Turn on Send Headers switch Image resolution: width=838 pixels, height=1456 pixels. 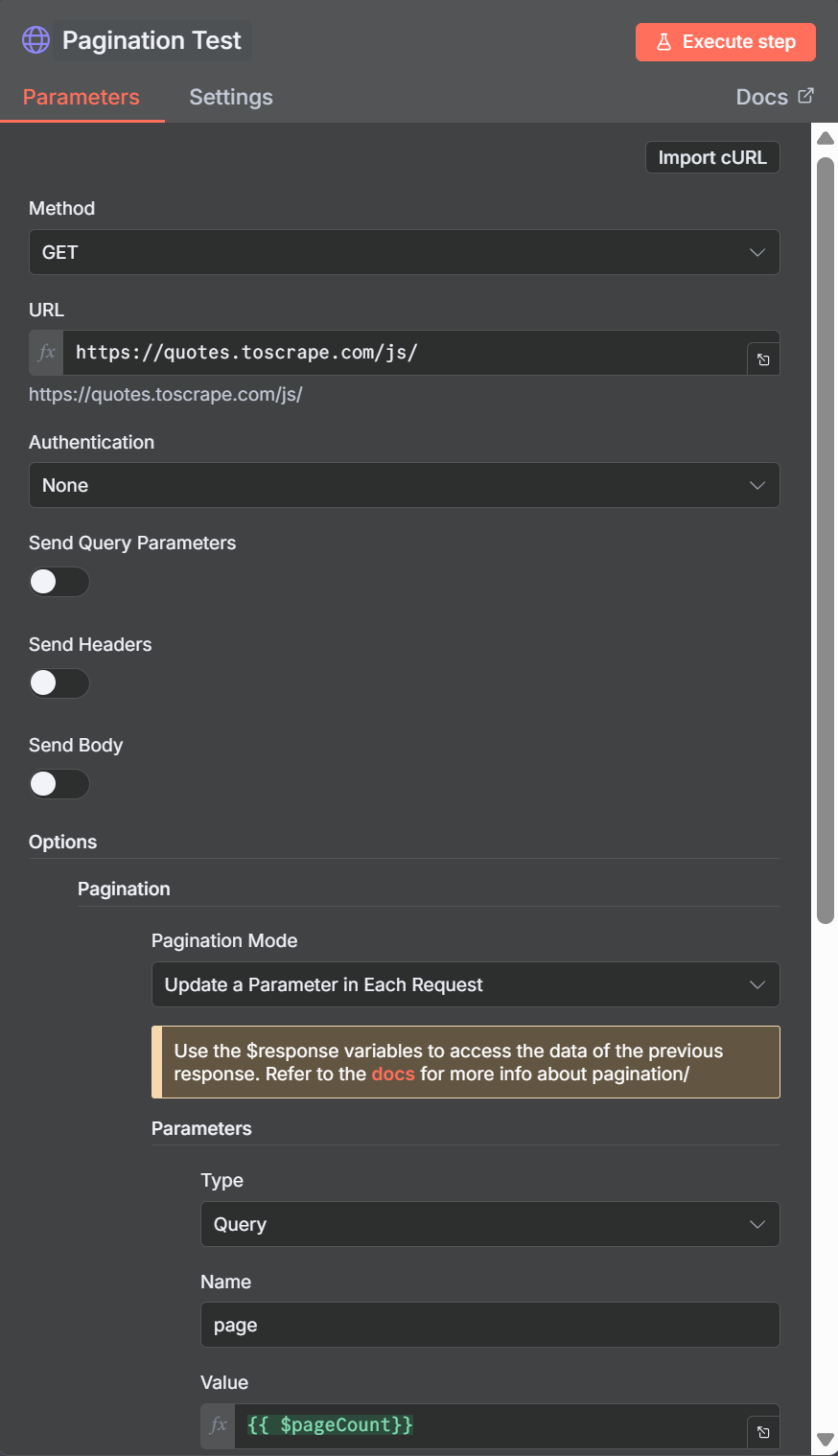click(58, 683)
